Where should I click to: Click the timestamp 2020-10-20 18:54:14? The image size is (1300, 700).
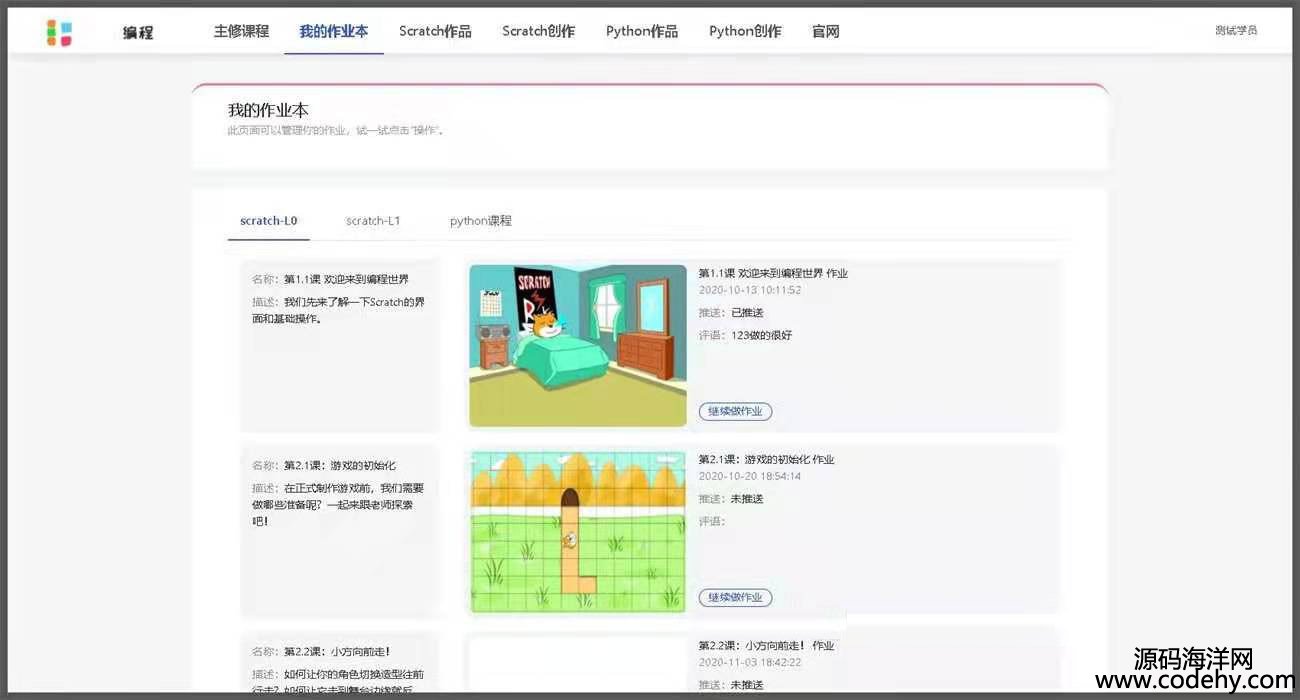(x=750, y=476)
